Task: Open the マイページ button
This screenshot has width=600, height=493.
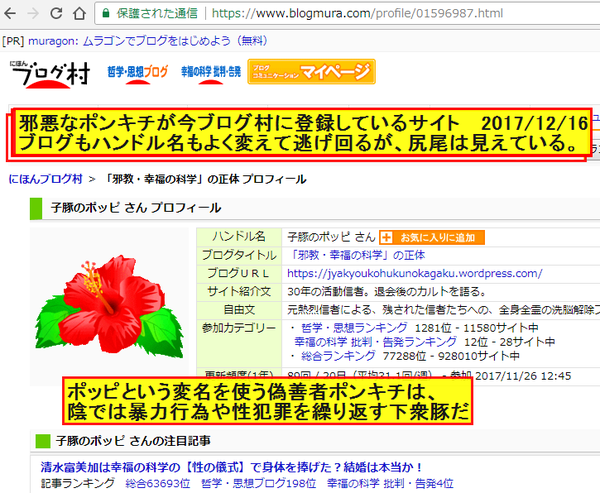Action: pyautogui.click(x=311, y=72)
